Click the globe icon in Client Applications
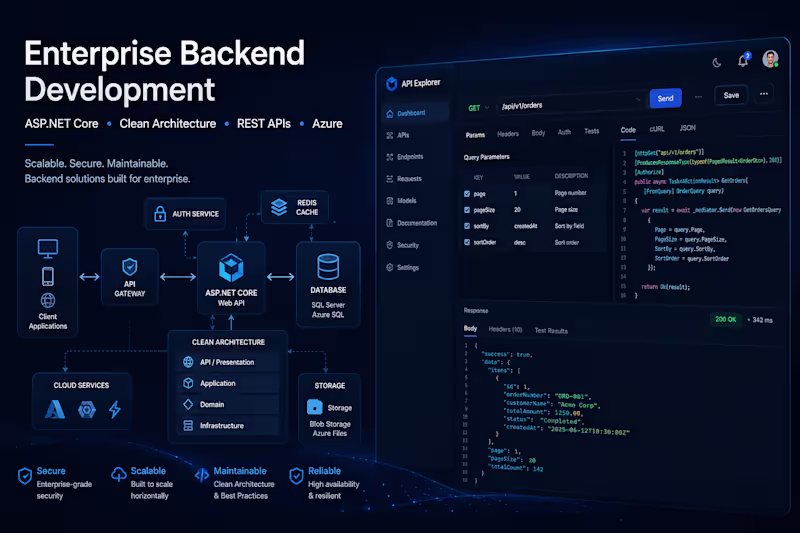The image size is (800, 533). (48, 300)
